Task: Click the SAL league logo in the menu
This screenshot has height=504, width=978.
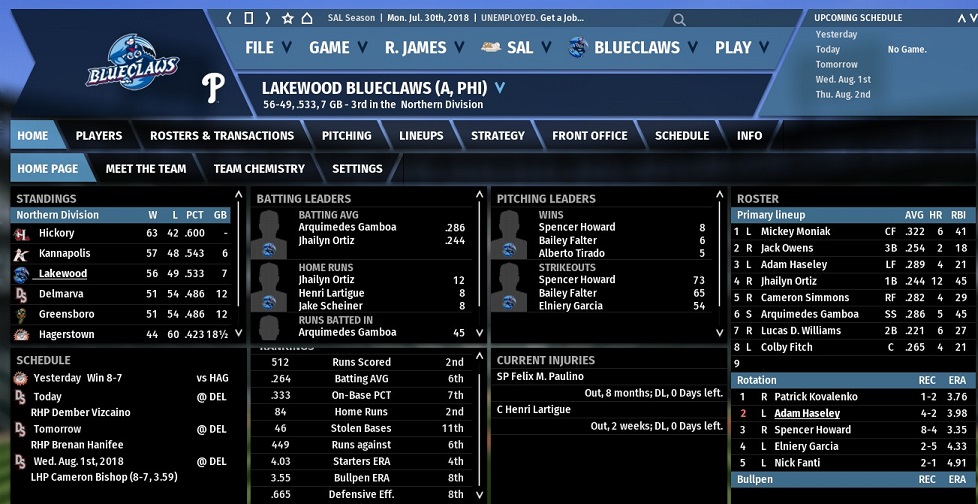Action: click(491, 47)
